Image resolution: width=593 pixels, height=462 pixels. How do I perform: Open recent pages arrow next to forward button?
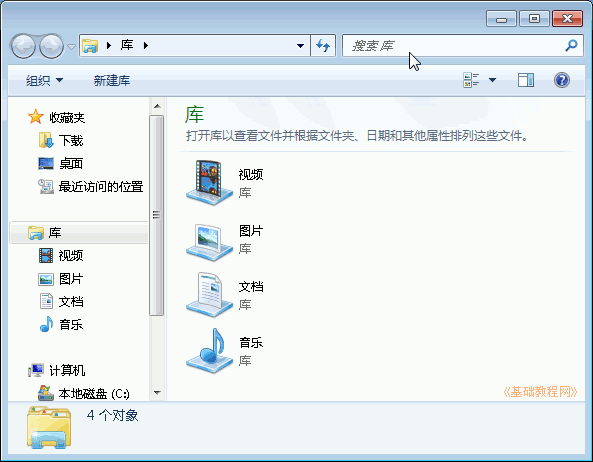(x=71, y=47)
